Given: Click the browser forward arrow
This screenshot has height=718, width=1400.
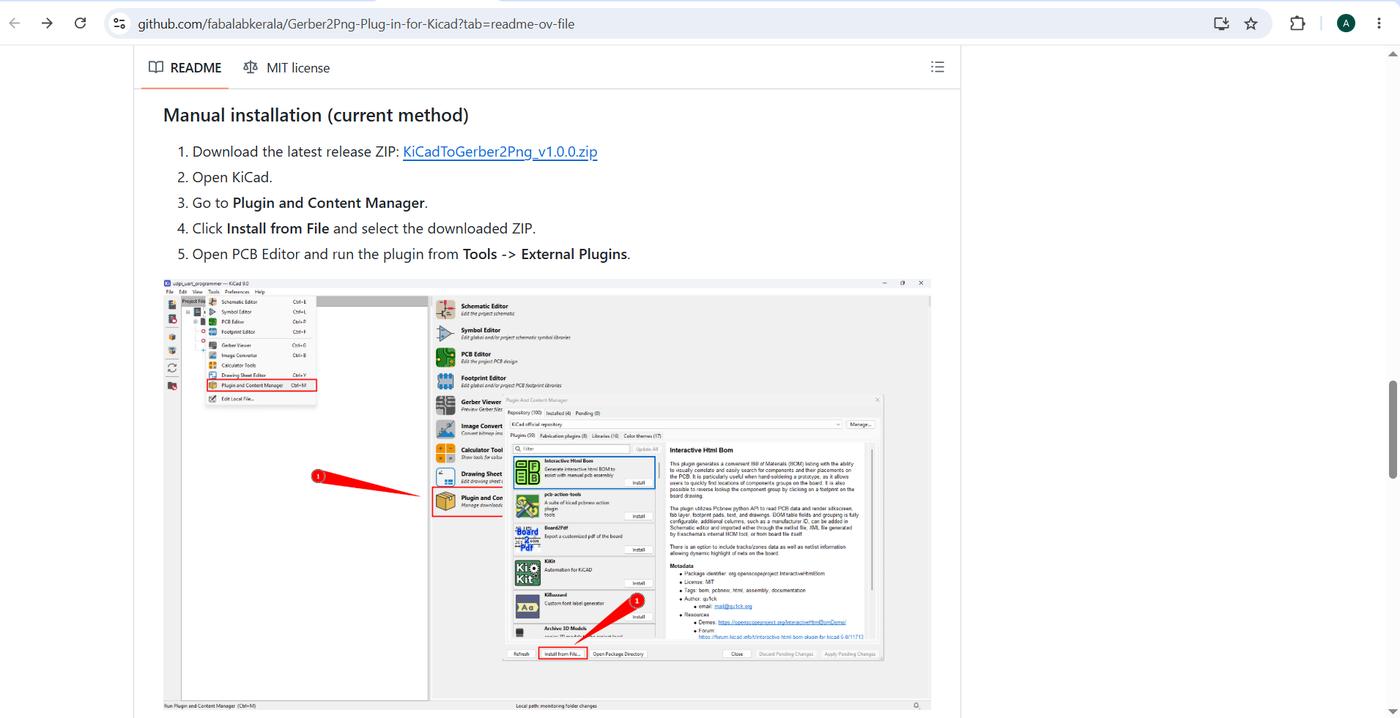Looking at the screenshot, I should (x=47, y=23).
